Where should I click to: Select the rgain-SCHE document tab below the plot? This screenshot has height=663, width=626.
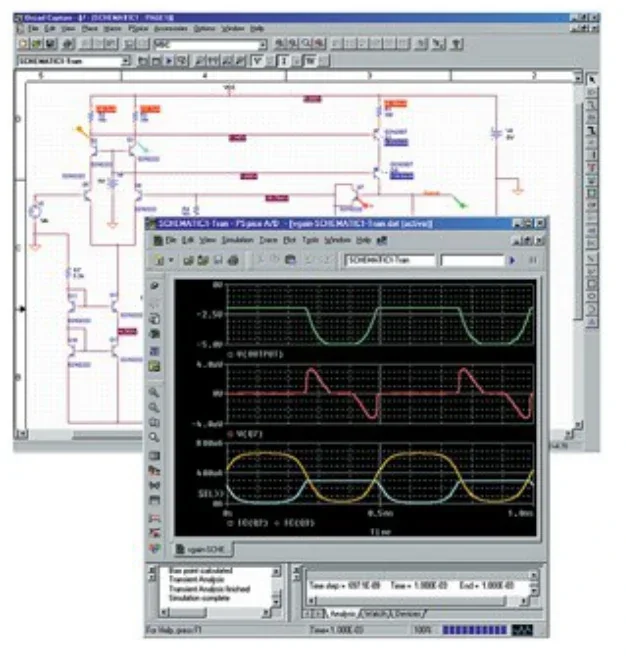pos(203,549)
